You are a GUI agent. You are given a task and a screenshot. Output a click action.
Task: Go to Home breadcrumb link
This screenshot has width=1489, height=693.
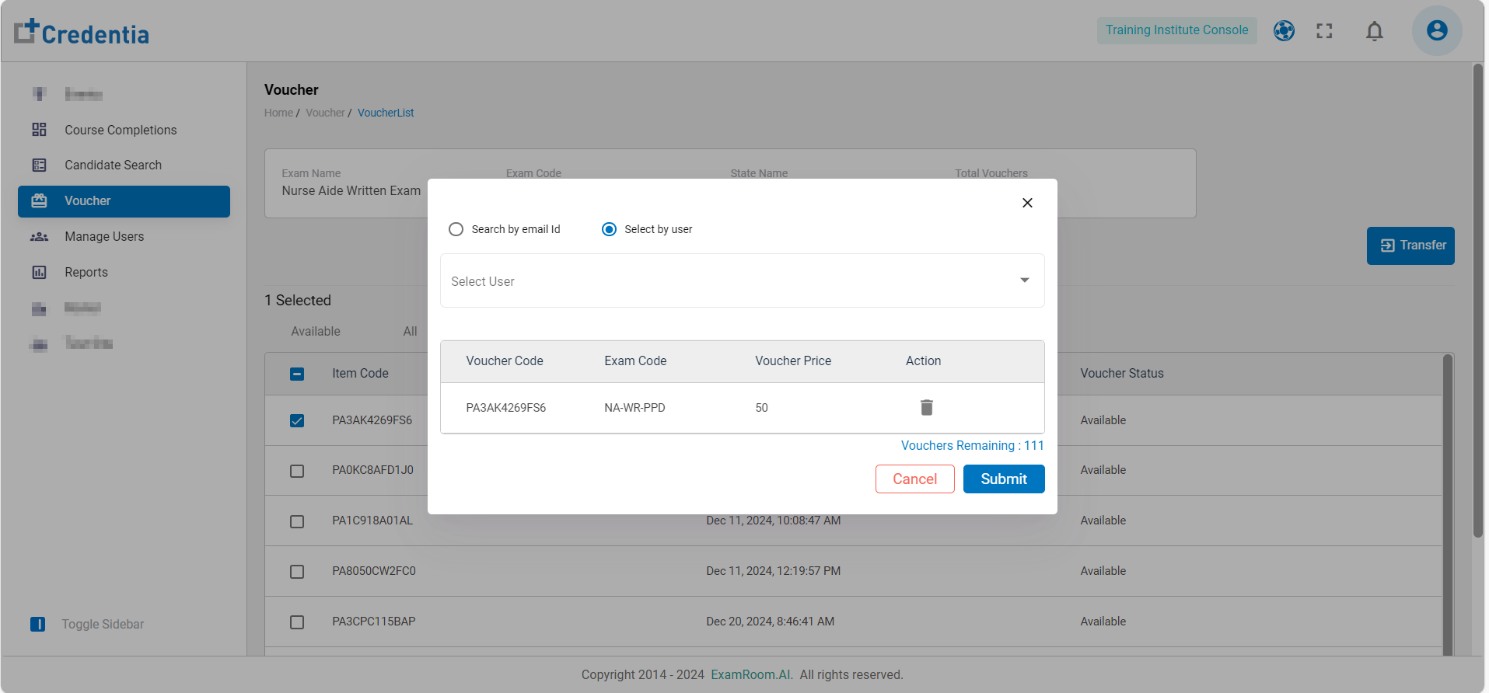point(278,113)
